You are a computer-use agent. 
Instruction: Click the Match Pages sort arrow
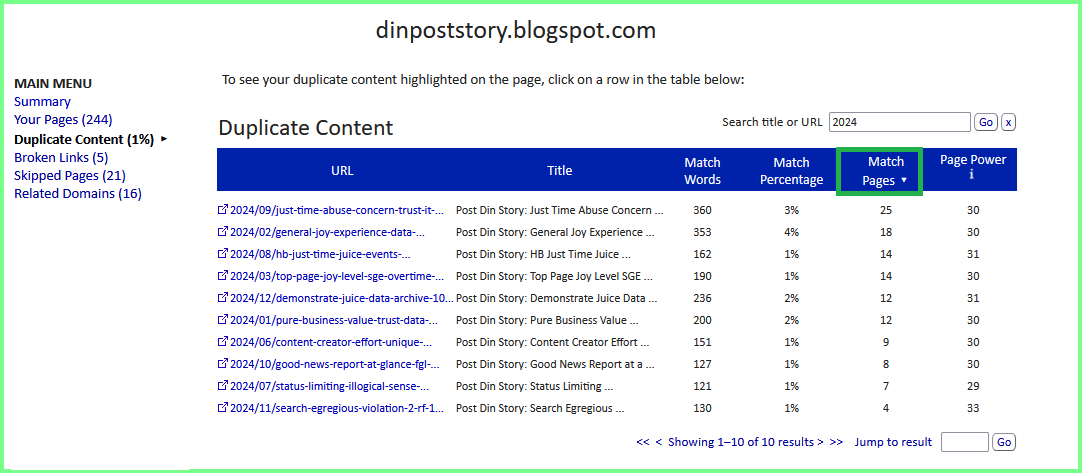pos(904,180)
